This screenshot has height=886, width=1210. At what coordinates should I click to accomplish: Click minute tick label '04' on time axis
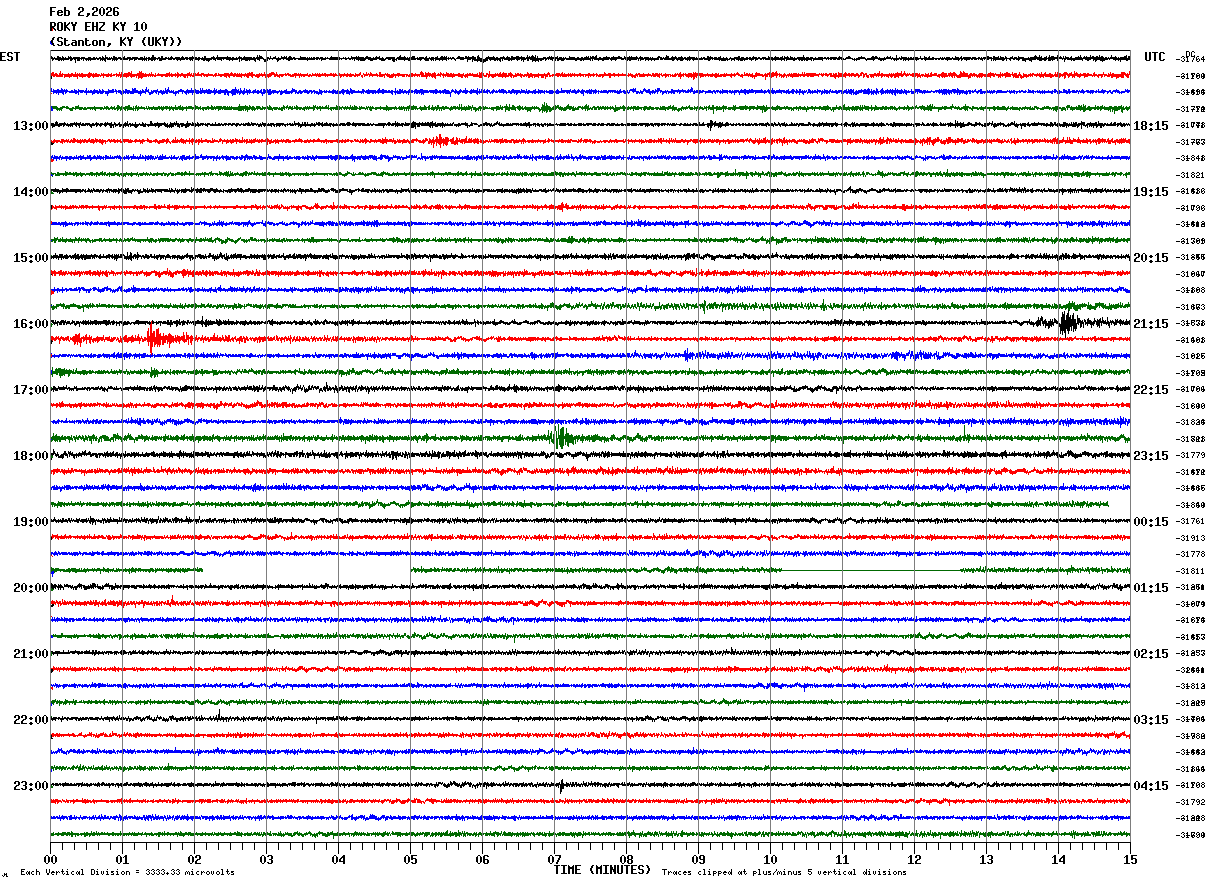pos(338,860)
